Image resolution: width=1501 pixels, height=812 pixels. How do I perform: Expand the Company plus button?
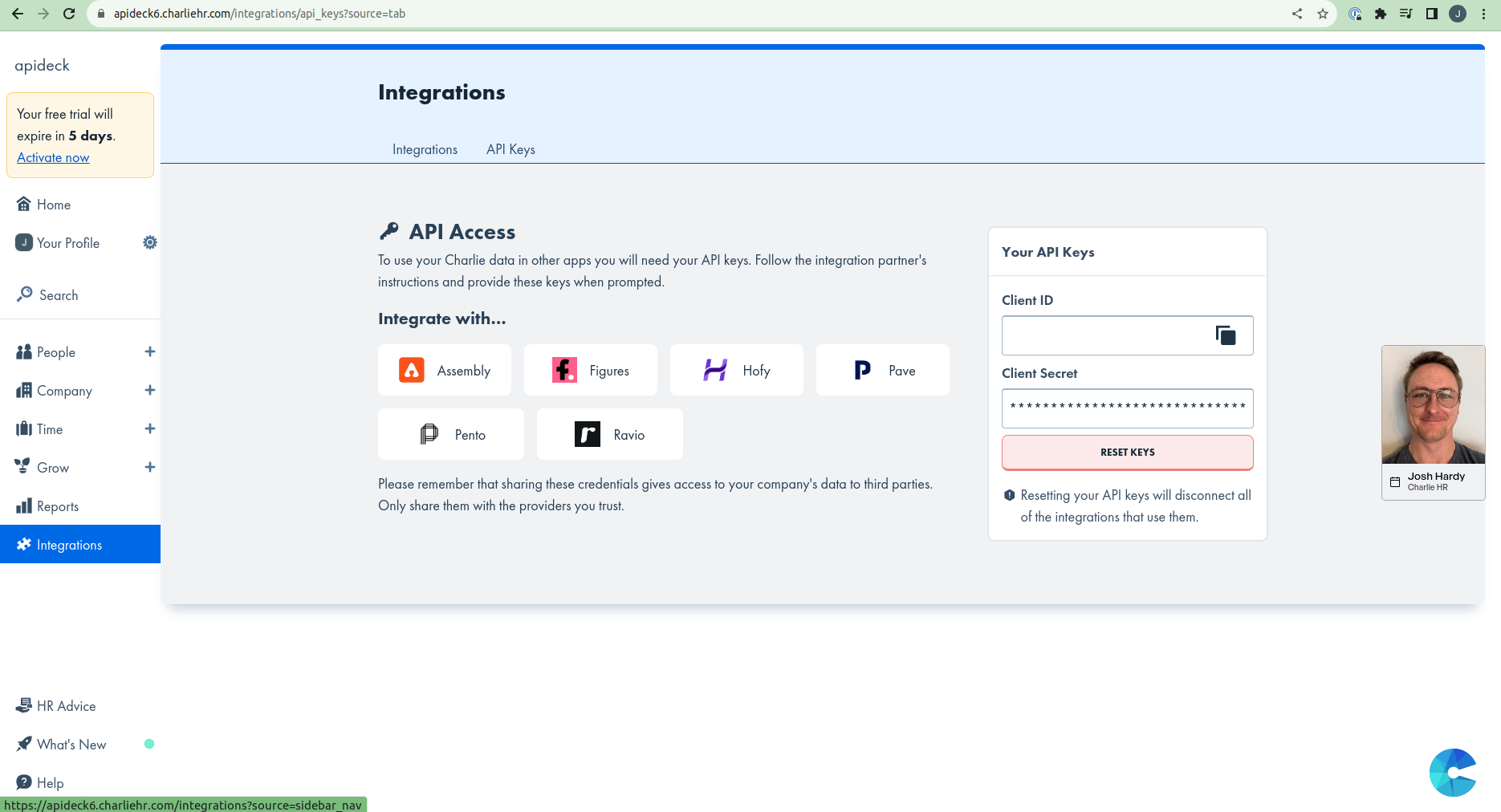pos(149,390)
